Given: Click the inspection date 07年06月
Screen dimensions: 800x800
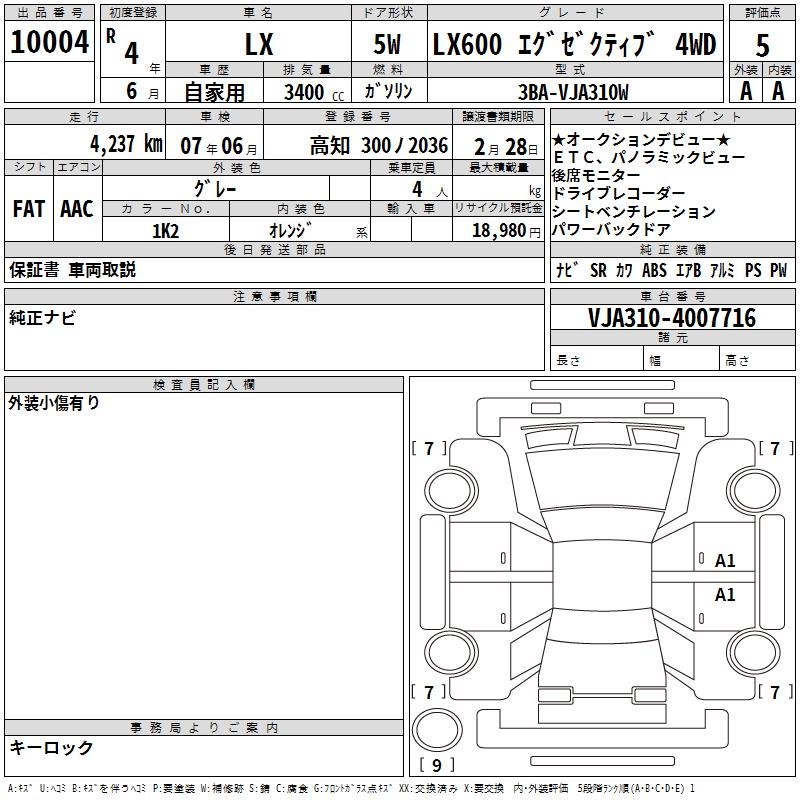Looking at the screenshot, I should click(x=219, y=146).
